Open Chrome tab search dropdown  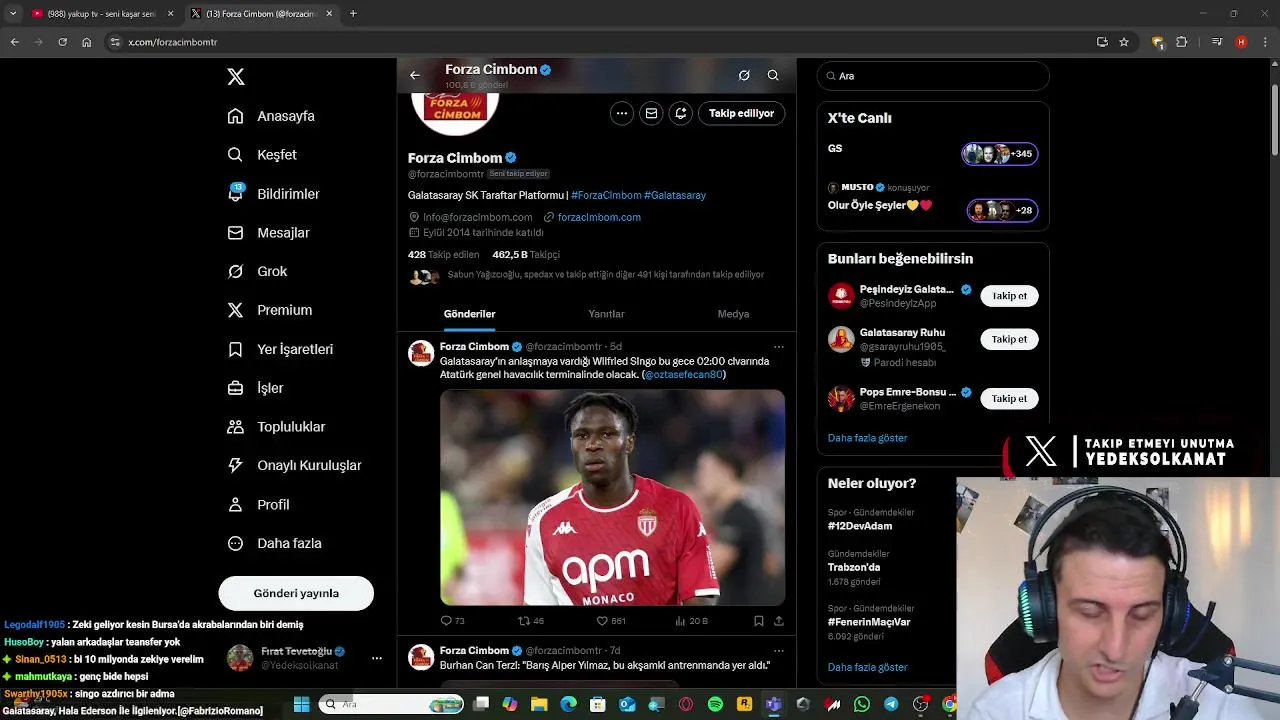tap(13, 14)
